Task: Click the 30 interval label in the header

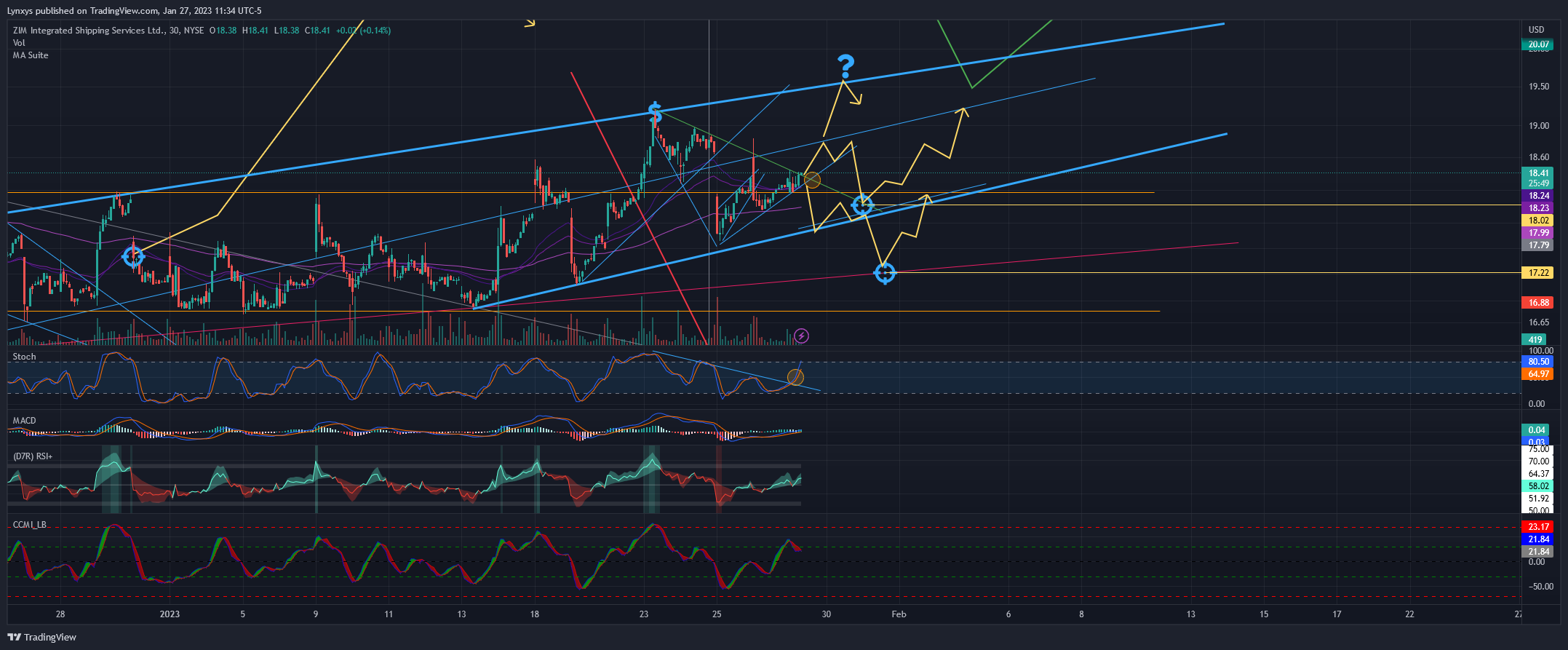Action: pyautogui.click(x=174, y=31)
